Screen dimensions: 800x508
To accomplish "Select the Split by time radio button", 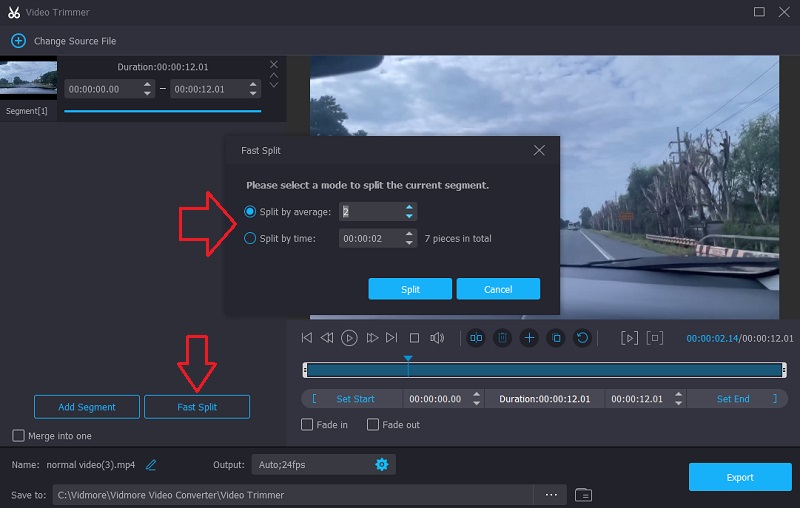I will click(x=250, y=238).
